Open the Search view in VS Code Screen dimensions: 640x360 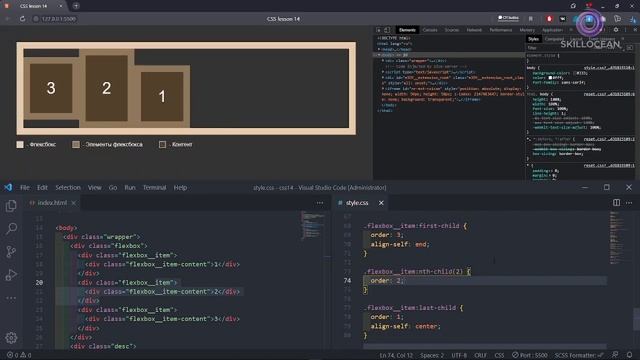(x=11, y=229)
